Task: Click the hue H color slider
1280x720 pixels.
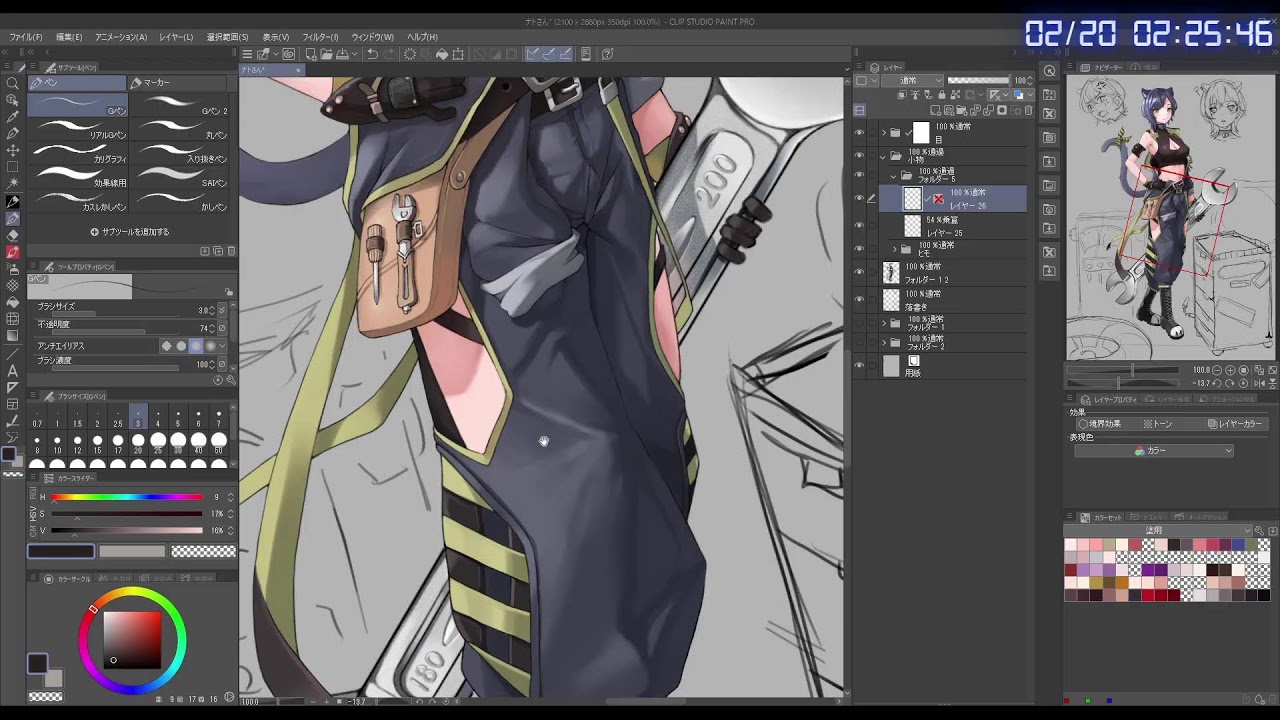Action: click(x=126, y=497)
